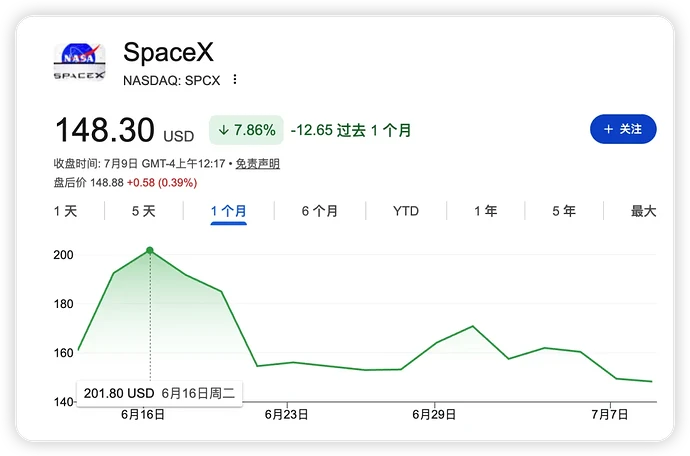Open the 免责声明 disclaimer link
The width and height of the screenshot is (690, 456).
click(x=257, y=164)
